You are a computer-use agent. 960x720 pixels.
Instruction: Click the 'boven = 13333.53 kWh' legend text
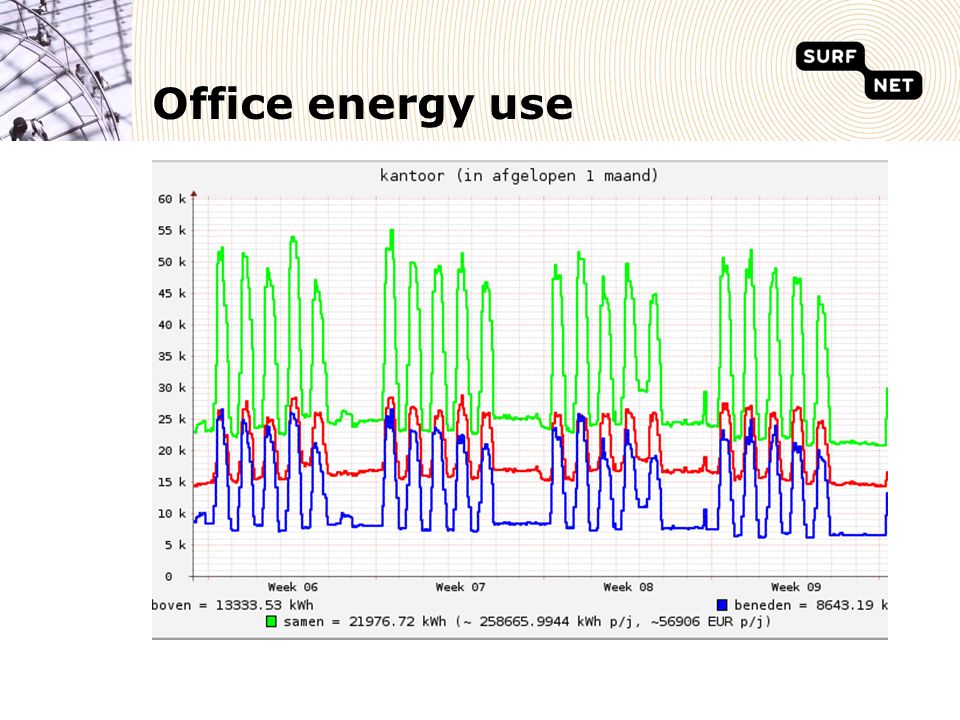[x=233, y=605]
